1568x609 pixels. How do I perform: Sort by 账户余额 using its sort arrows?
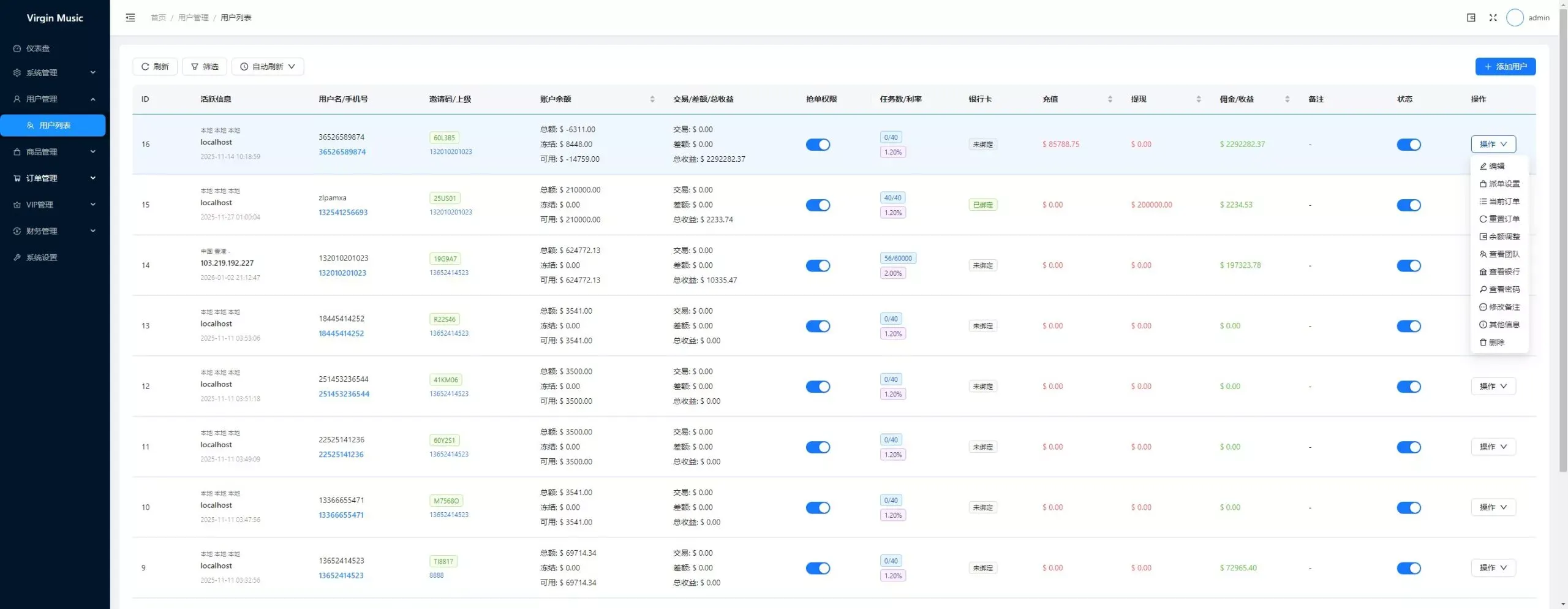pos(652,99)
